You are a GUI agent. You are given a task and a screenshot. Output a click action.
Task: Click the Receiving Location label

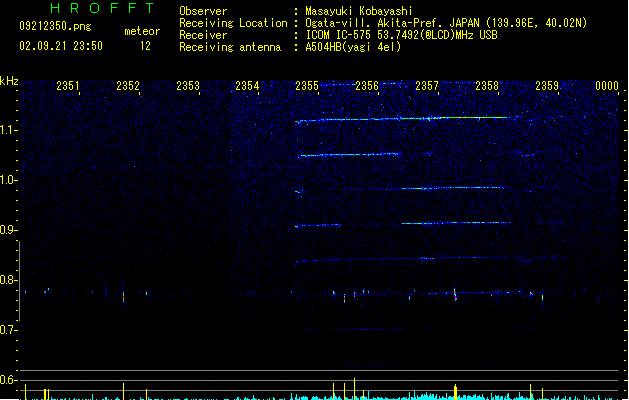(233, 23)
